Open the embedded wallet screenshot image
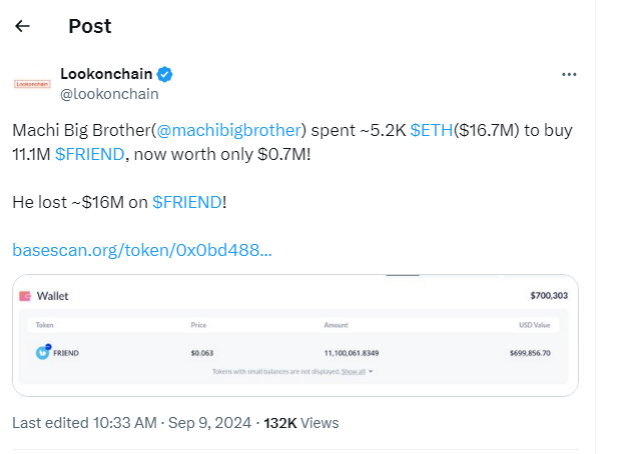The image size is (626, 454). [x=295, y=335]
